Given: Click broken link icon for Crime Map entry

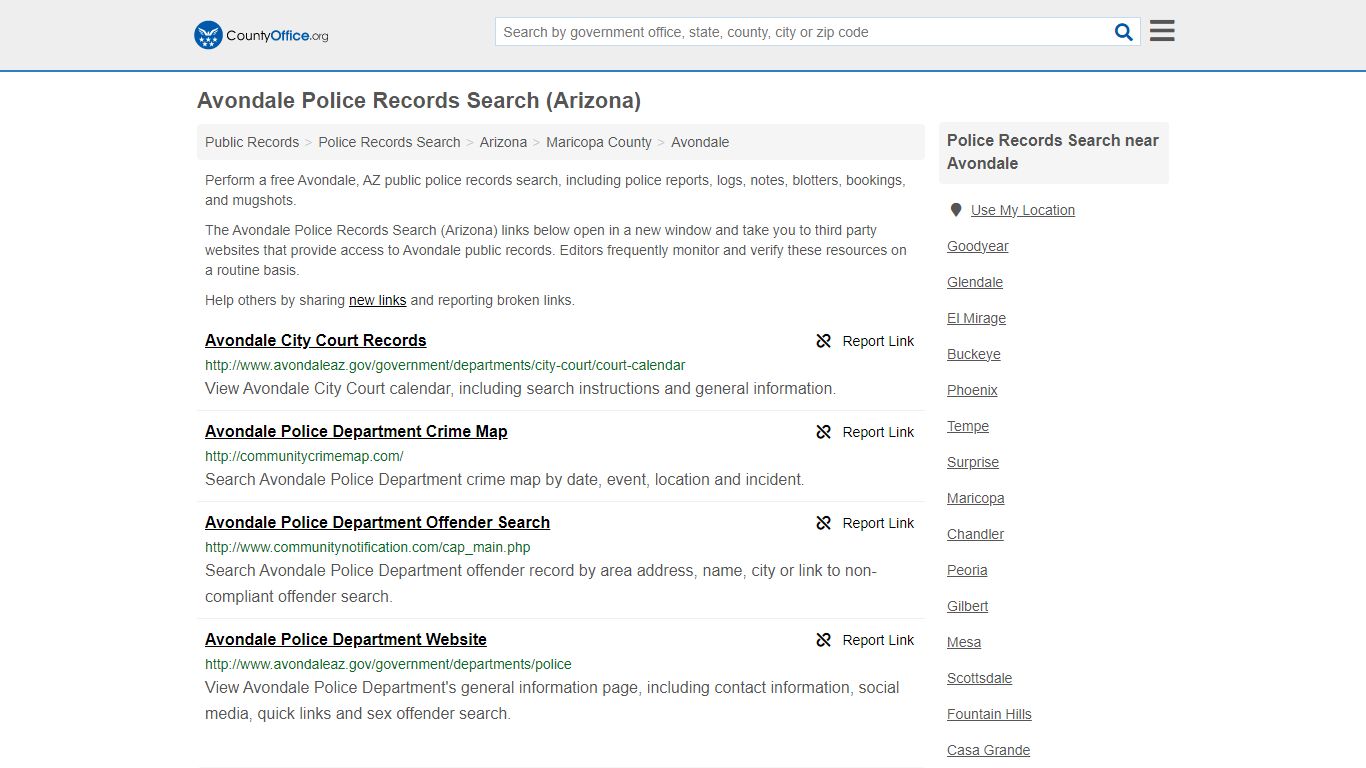Looking at the screenshot, I should (x=824, y=432).
